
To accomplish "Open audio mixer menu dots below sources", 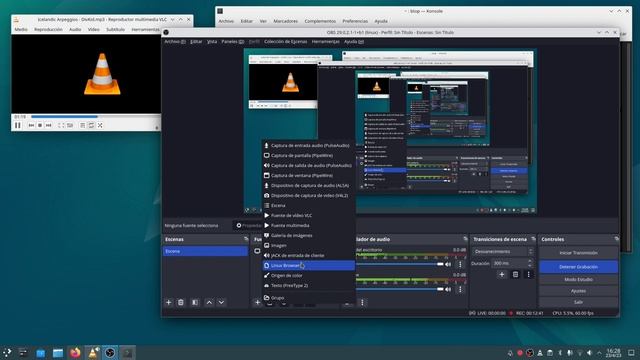I will [x=362, y=302].
